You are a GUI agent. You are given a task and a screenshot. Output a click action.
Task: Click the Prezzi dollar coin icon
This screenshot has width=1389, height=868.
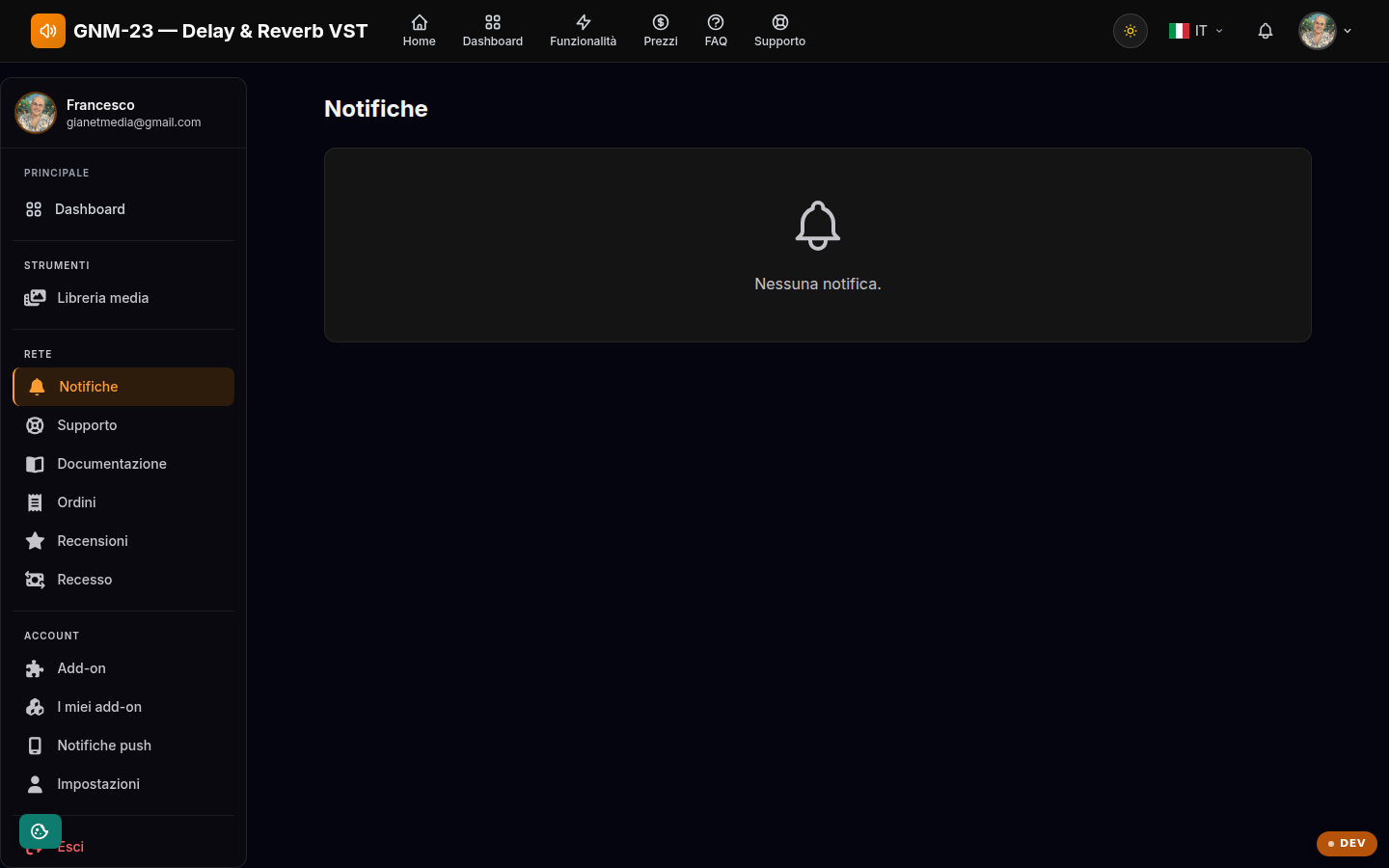(661, 22)
